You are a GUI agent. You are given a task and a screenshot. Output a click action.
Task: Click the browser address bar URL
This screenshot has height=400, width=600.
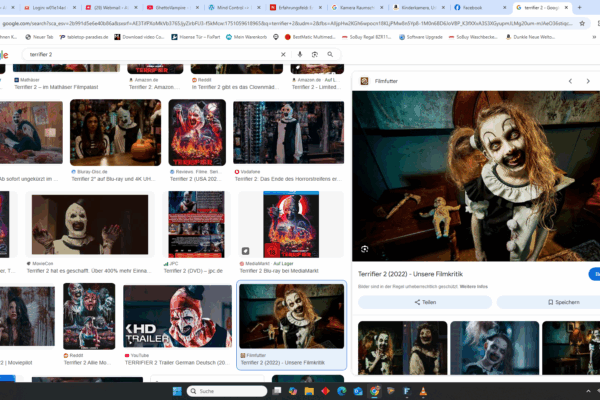coord(287,23)
